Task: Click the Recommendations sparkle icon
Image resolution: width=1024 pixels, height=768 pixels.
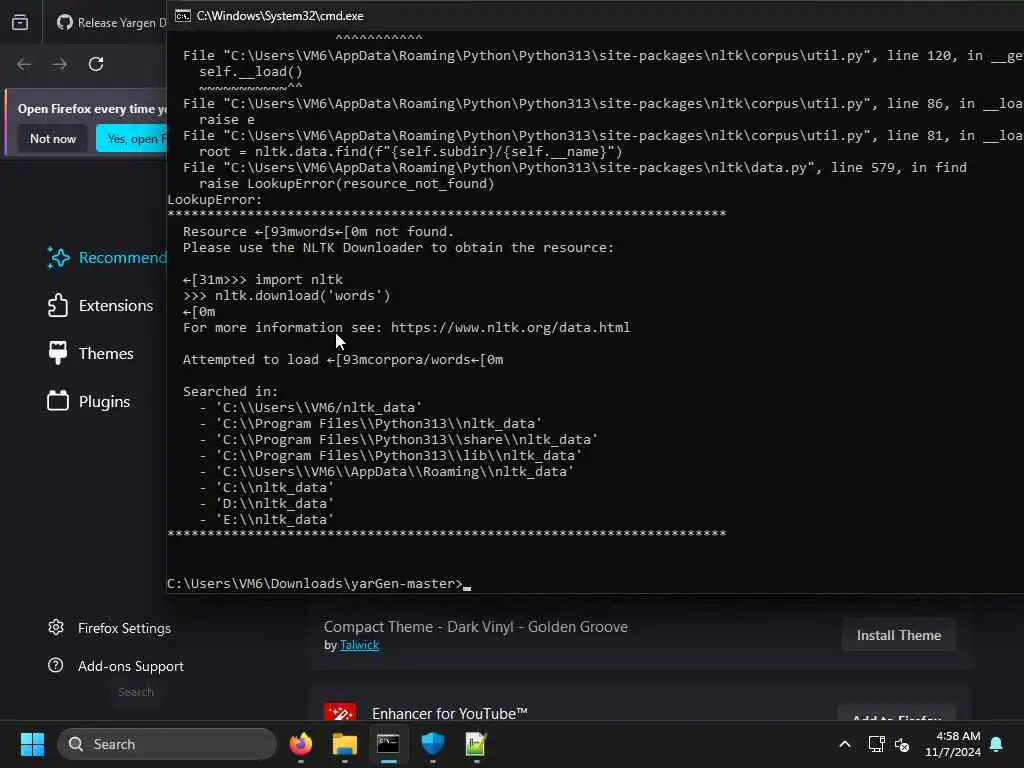Action: click(x=58, y=257)
